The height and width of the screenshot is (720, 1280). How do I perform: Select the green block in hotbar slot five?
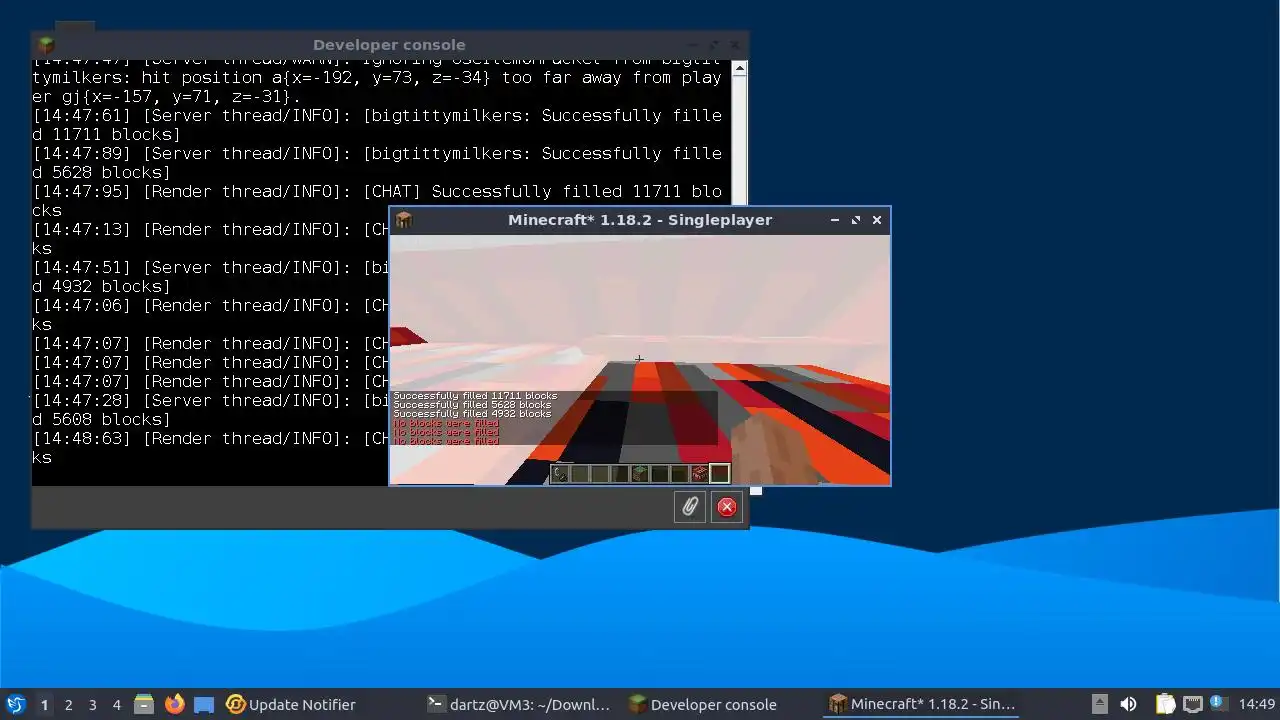tap(640, 473)
